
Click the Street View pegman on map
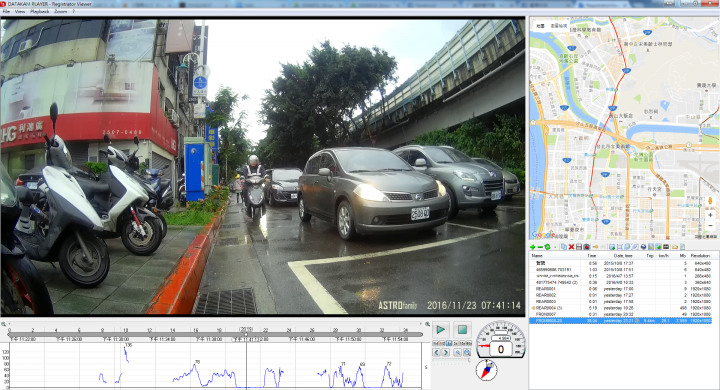tap(710, 201)
